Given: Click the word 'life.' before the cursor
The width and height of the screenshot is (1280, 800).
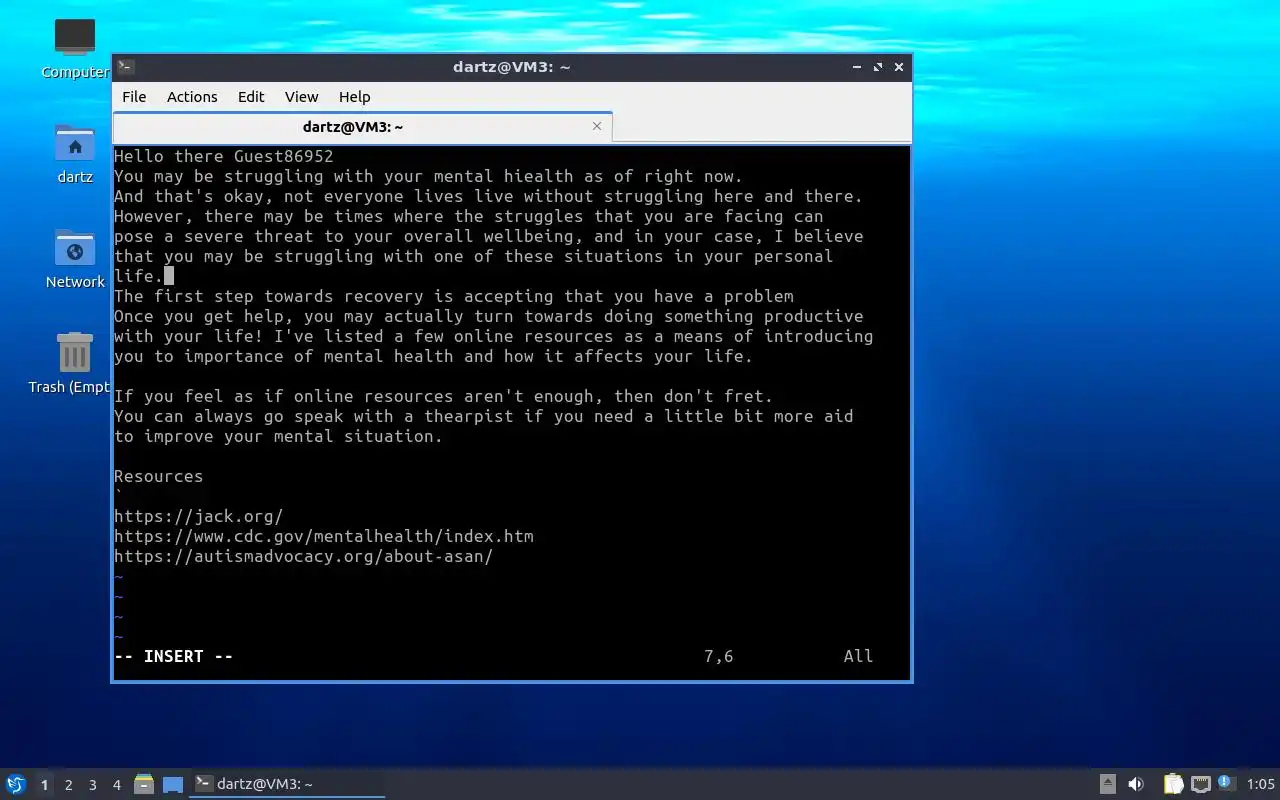Looking at the screenshot, I should pyautogui.click(x=138, y=276).
